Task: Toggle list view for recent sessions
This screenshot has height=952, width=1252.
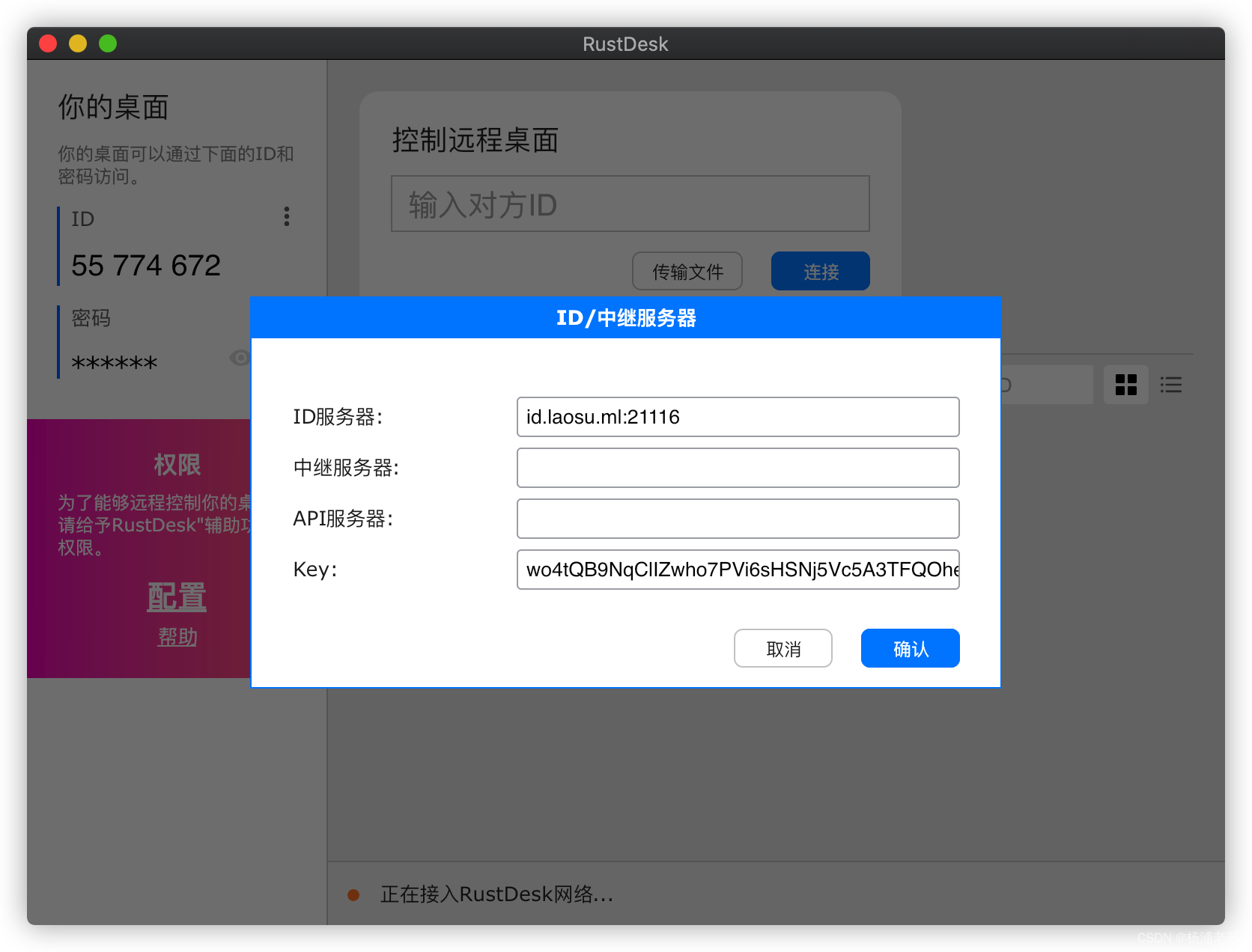Action: pyautogui.click(x=1170, y=385)
